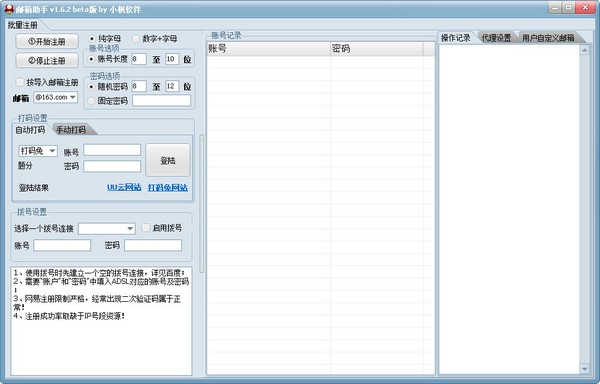Image resolution: width=600 pixels, height=384 pixels.
Task: Click account length minimum field showing 8
Action: (x=139, y=59)
